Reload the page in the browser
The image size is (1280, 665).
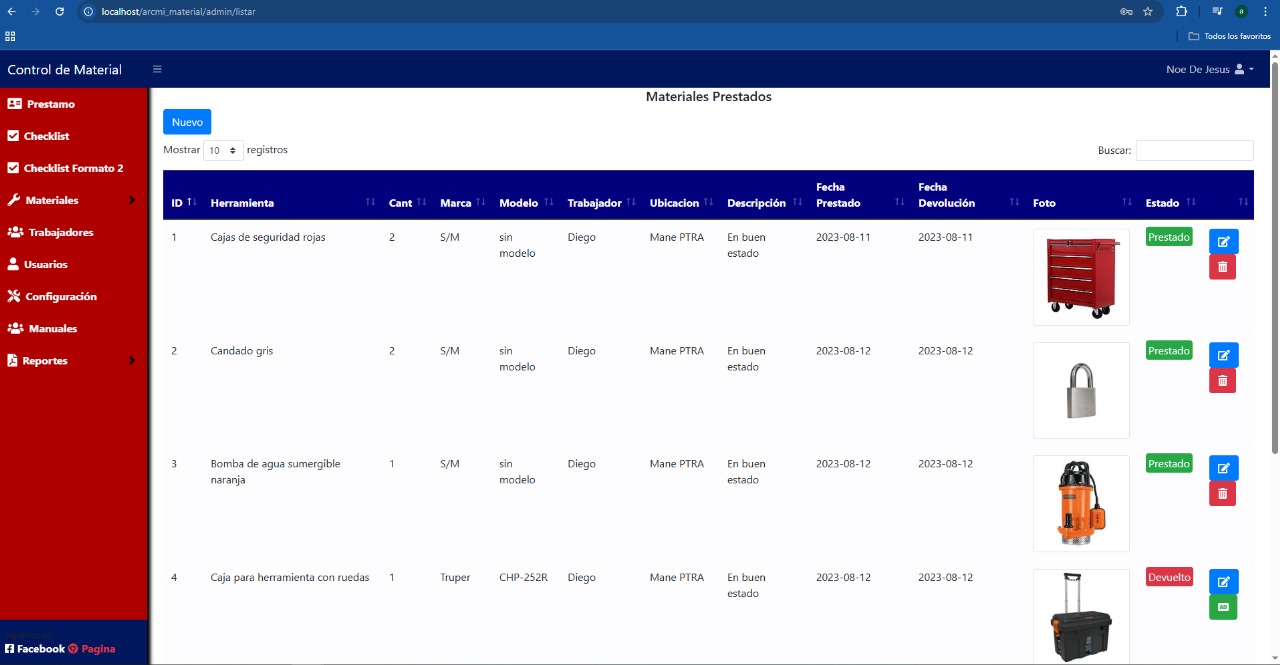point(60,12)
